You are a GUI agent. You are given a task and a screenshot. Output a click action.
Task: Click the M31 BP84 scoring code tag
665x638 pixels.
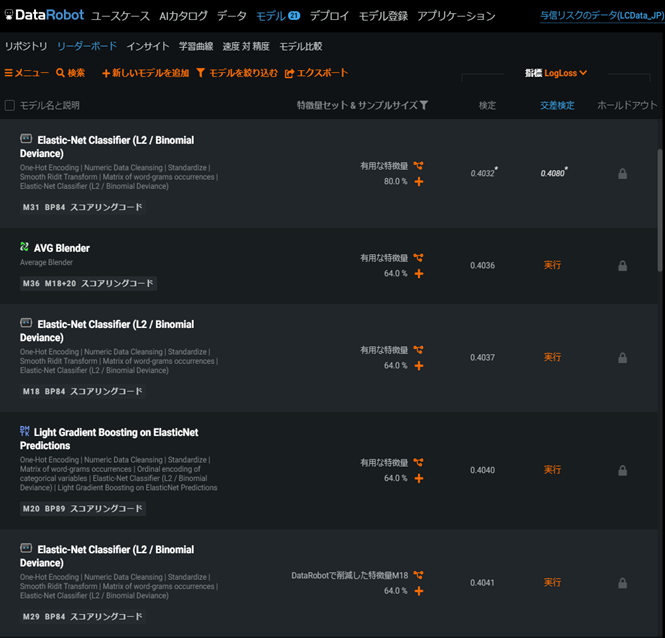83,207
